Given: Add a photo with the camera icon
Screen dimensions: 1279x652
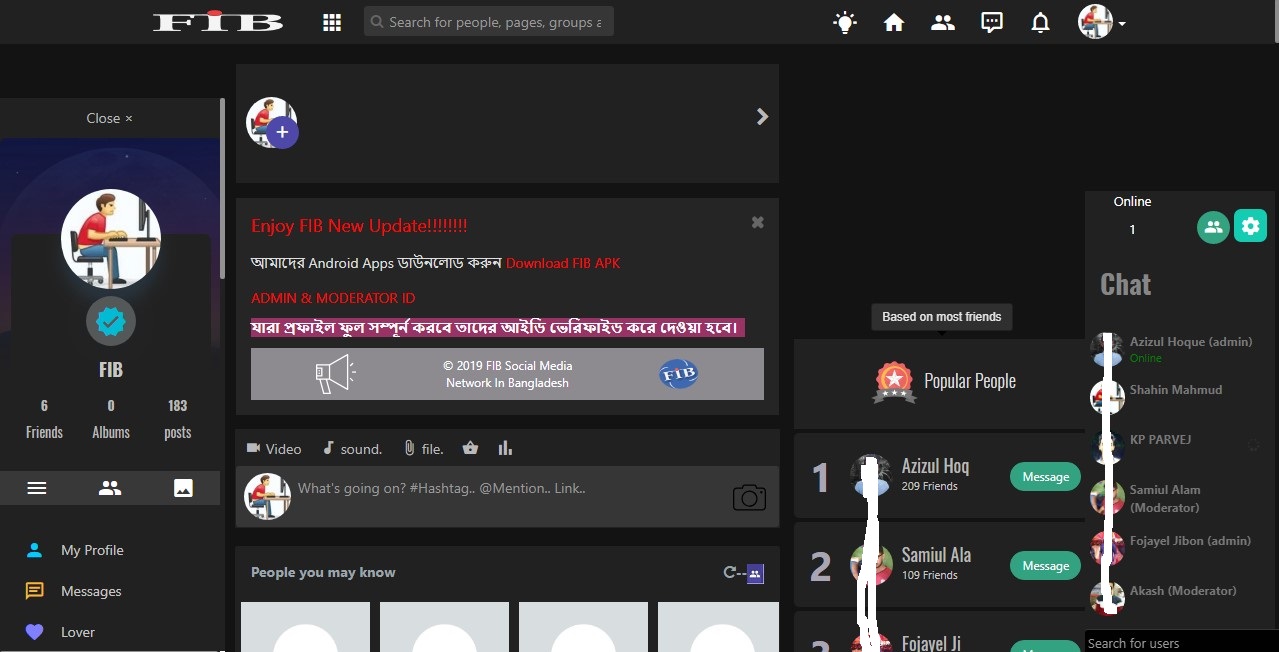Looking at the screenshot, I should [x=749, y=497].
